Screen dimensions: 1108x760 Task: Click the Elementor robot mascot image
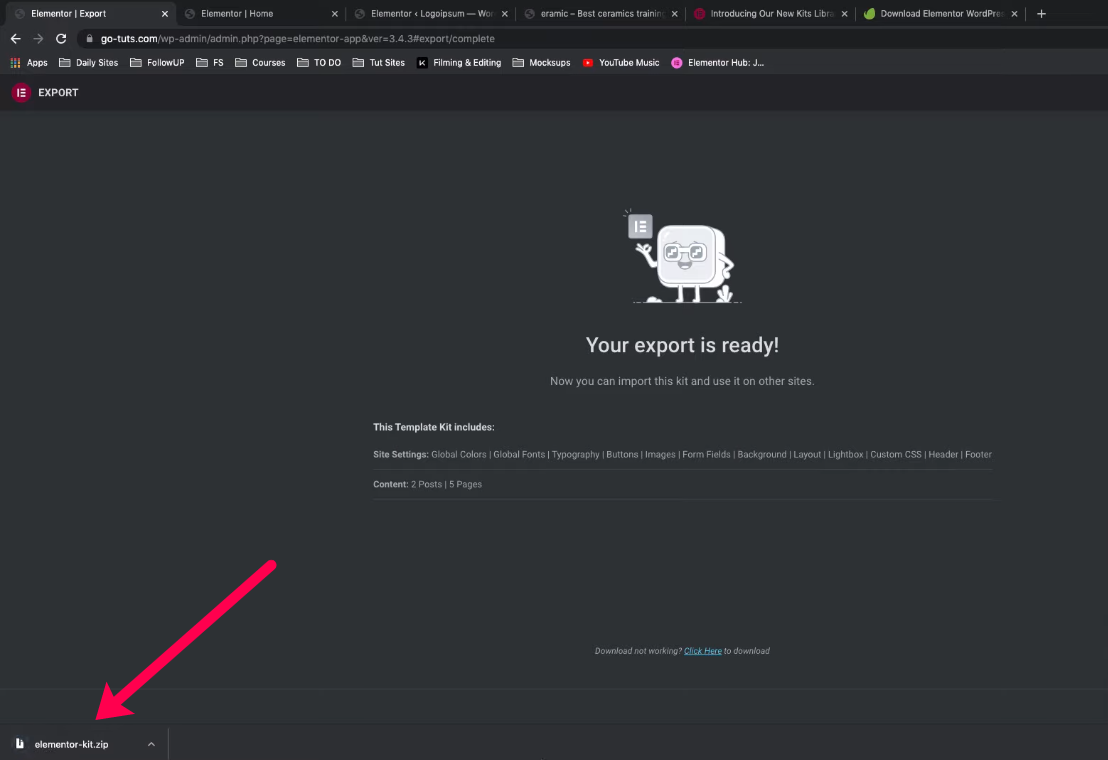(683, 256)
